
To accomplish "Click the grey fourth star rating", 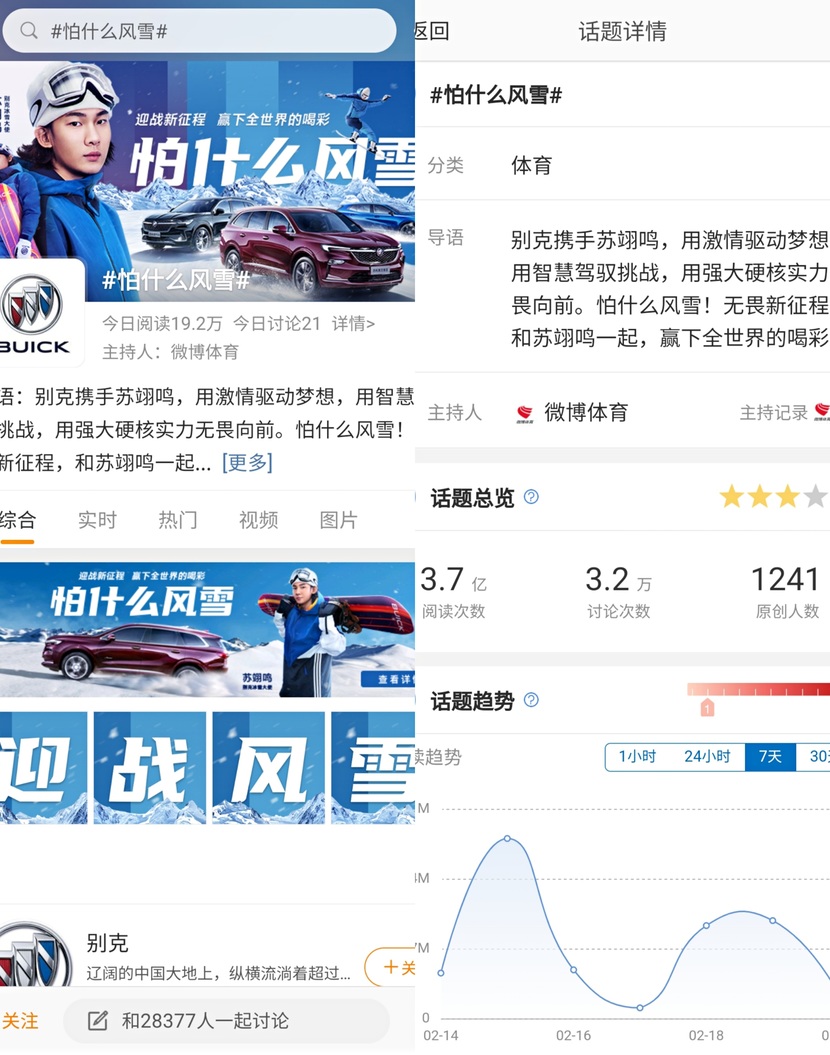I will (x=815, y=497).
